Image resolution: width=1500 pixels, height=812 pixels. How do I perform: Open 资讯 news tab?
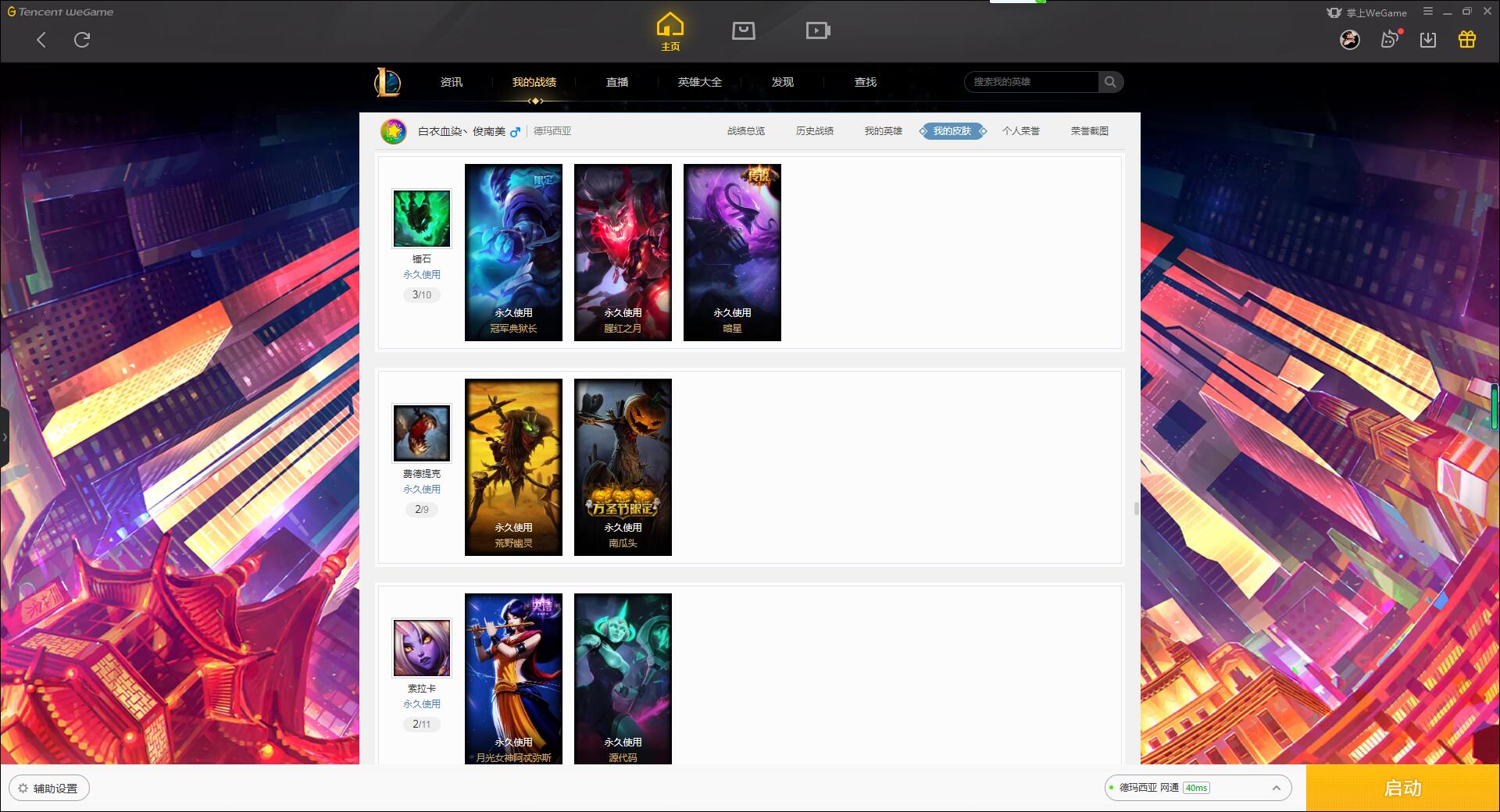(452, 82)
